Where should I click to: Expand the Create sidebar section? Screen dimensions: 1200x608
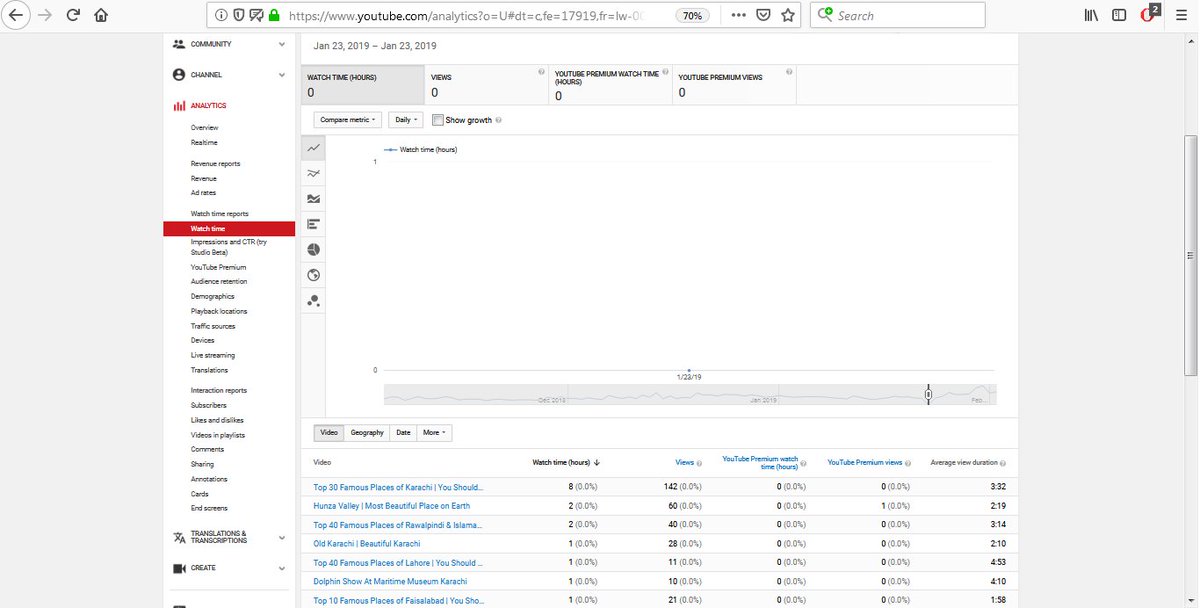click(x=230, y=568)
